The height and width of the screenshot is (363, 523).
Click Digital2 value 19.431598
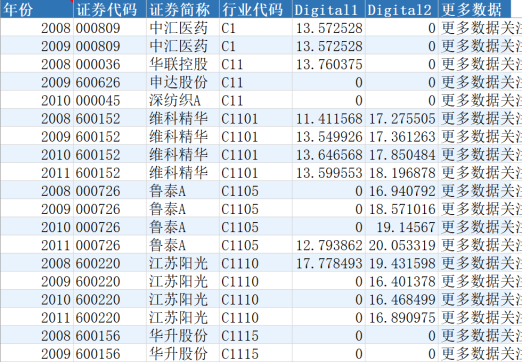402,263
